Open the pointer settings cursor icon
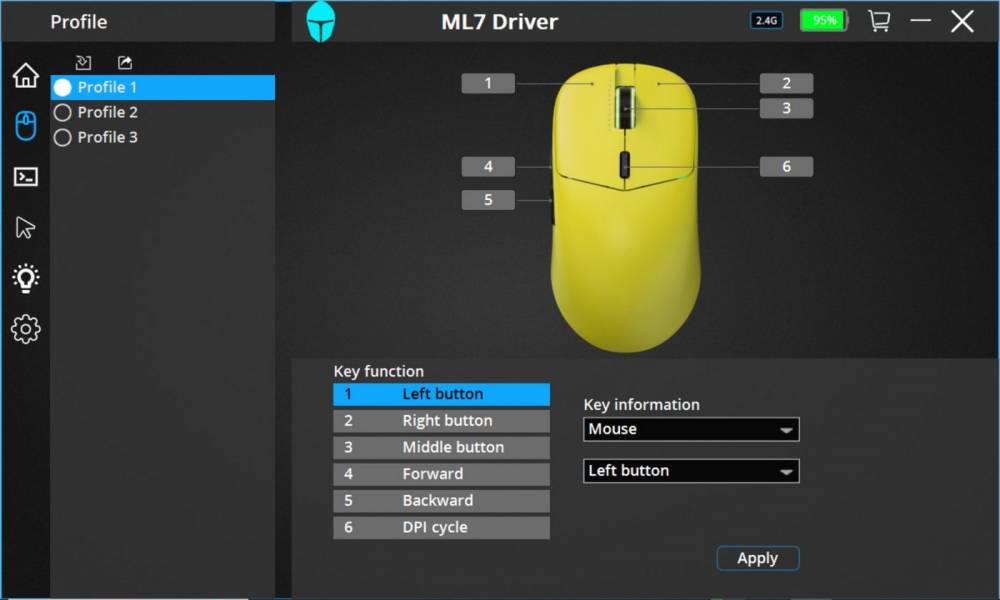 (x=26, y=227)
